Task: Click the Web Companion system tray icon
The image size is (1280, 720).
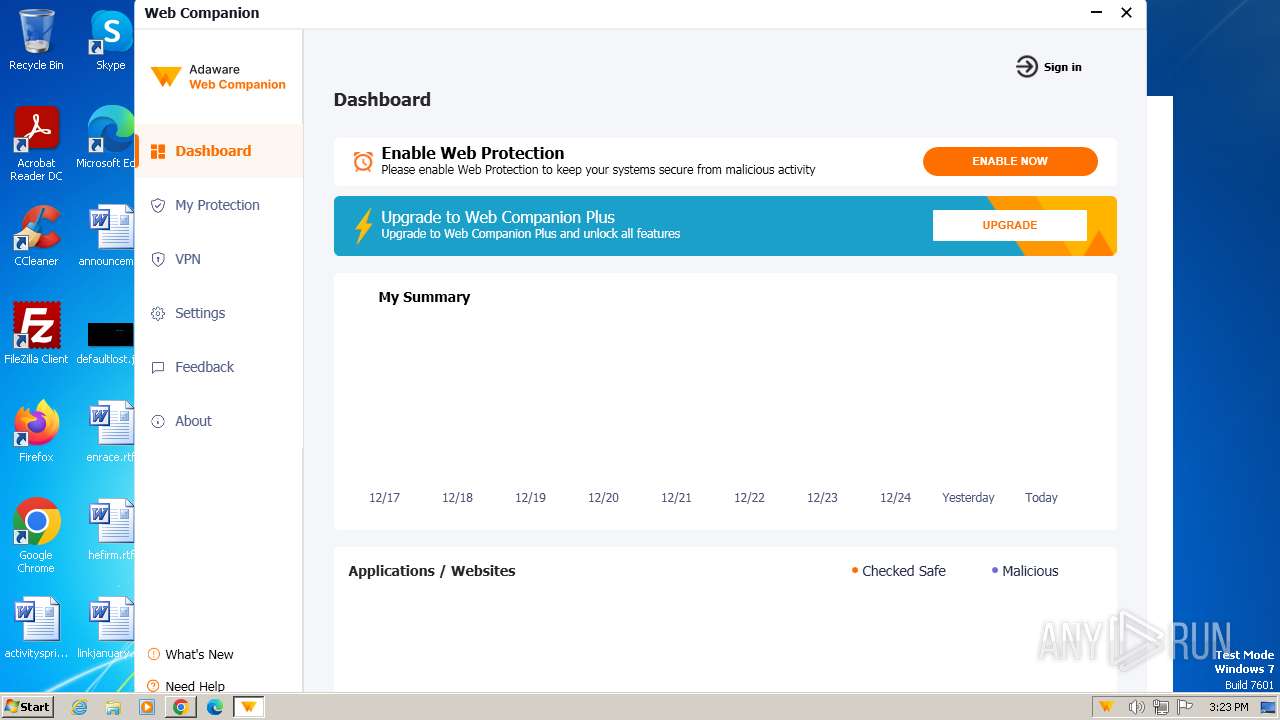Action: coord(1106,707)
